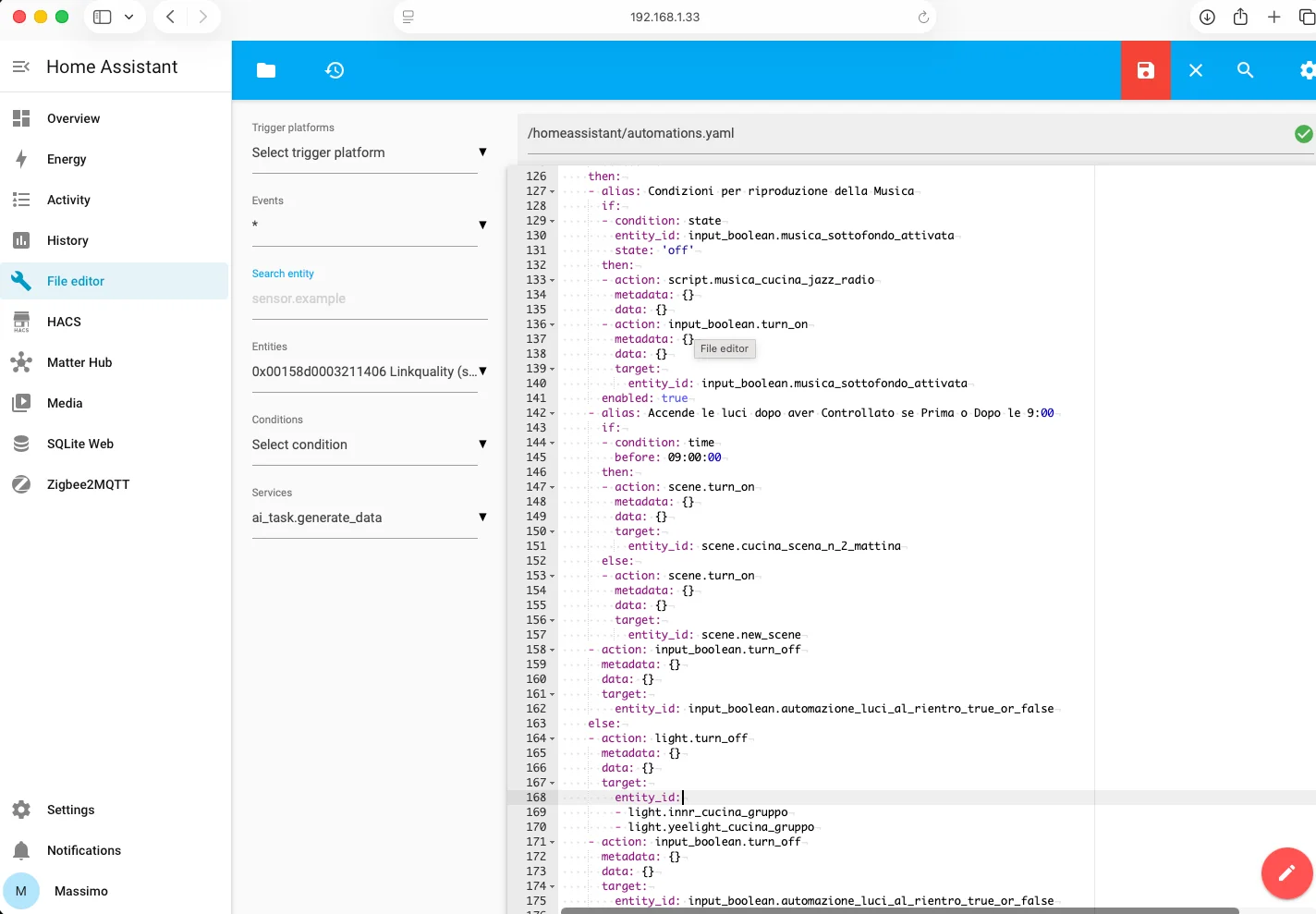
Task: Open the Events dropdown
Action: [x=370, y=225]
